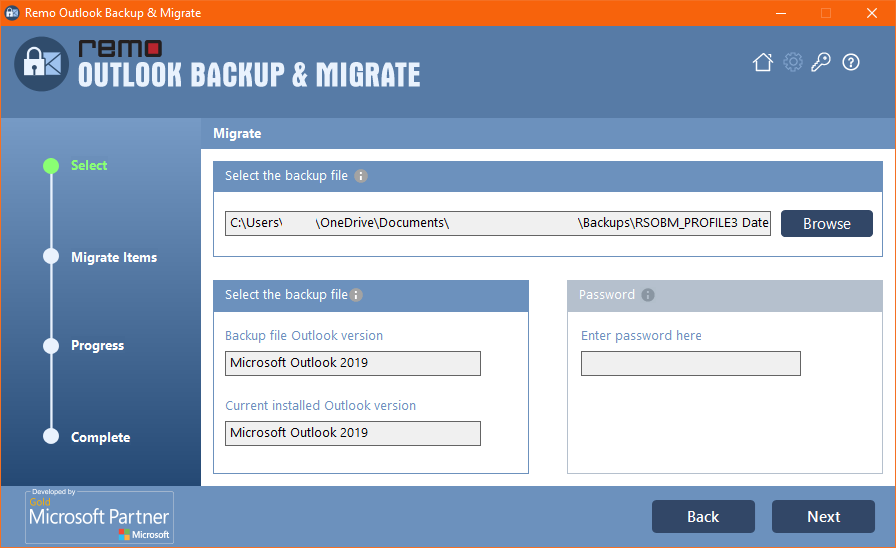Click the info icon next to Password
896x548 pixels.
pyautogui.click(x=648, y=295)
